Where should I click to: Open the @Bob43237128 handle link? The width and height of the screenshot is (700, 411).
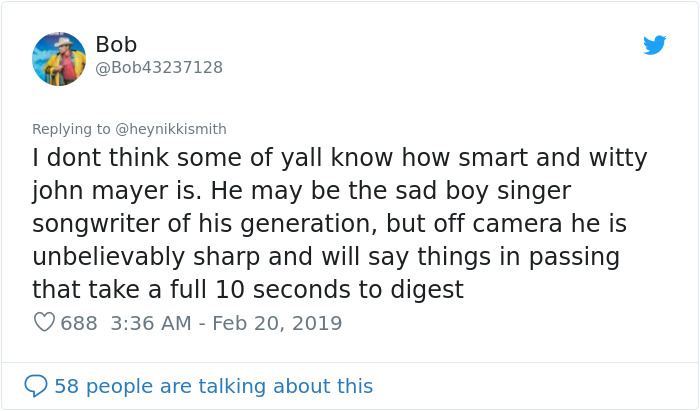(159, 68)
